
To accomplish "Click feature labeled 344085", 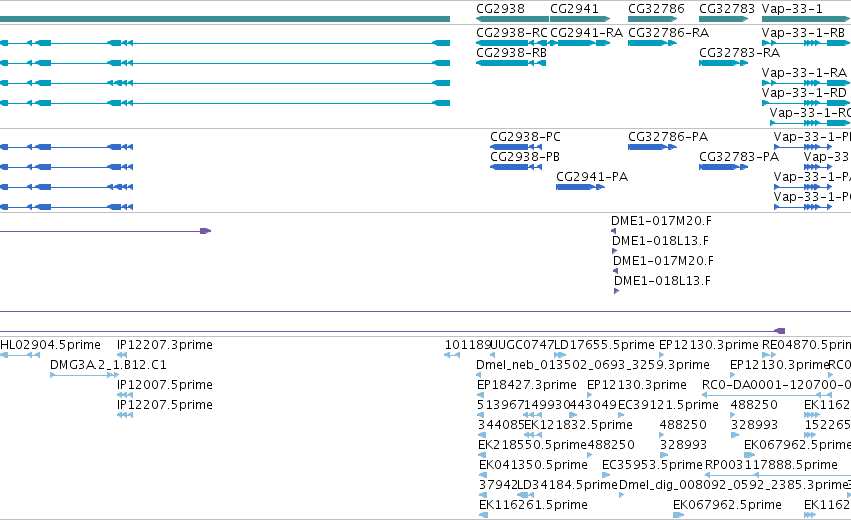I will click(501, 425).
